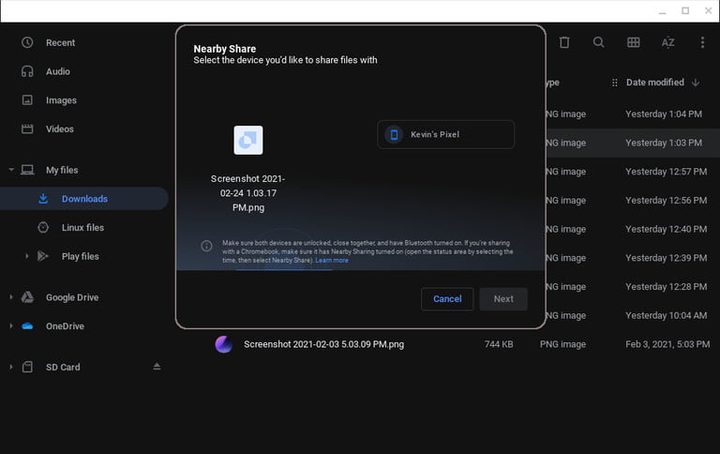Image resolution: width=720 pixels, height=454 pixels.
Task: Expand the OneDrive entry
Action: pos(11,326)
